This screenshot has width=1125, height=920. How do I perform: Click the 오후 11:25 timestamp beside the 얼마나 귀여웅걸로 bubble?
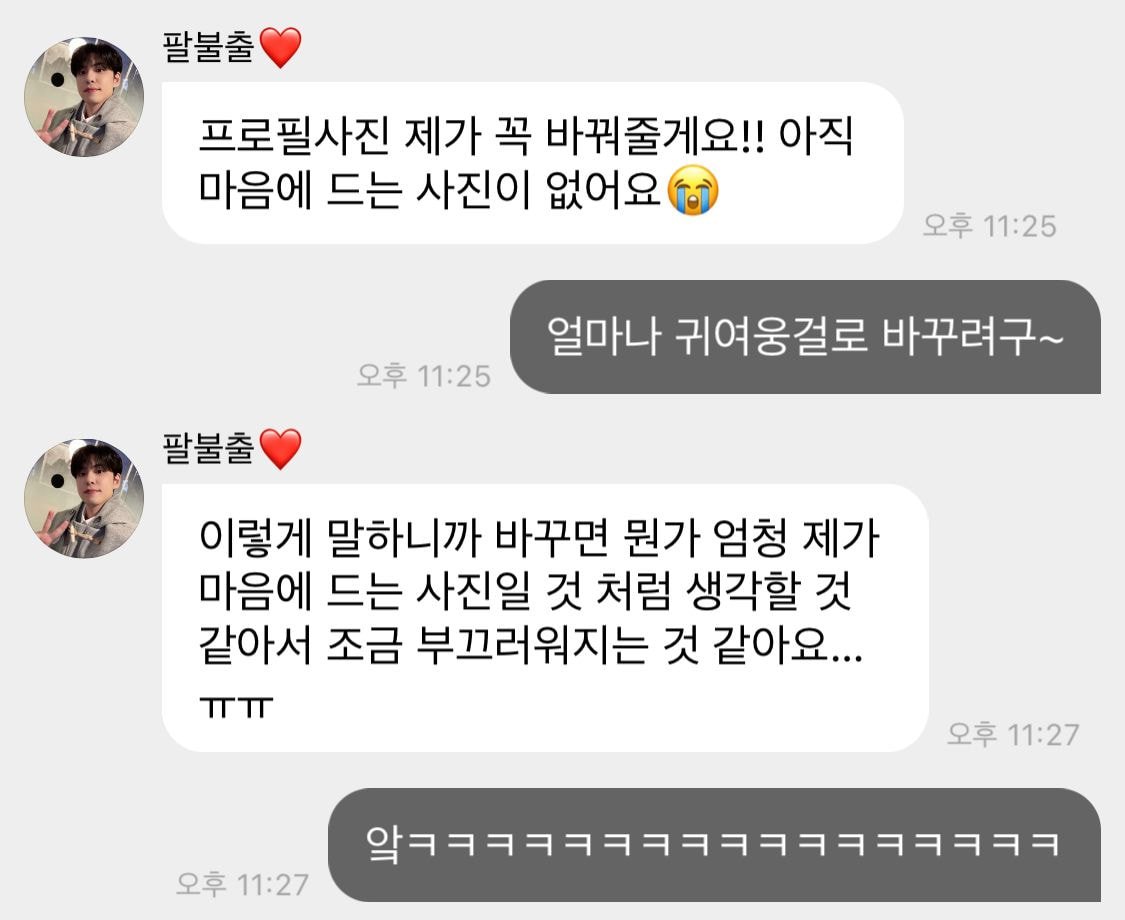coord(424,376)
